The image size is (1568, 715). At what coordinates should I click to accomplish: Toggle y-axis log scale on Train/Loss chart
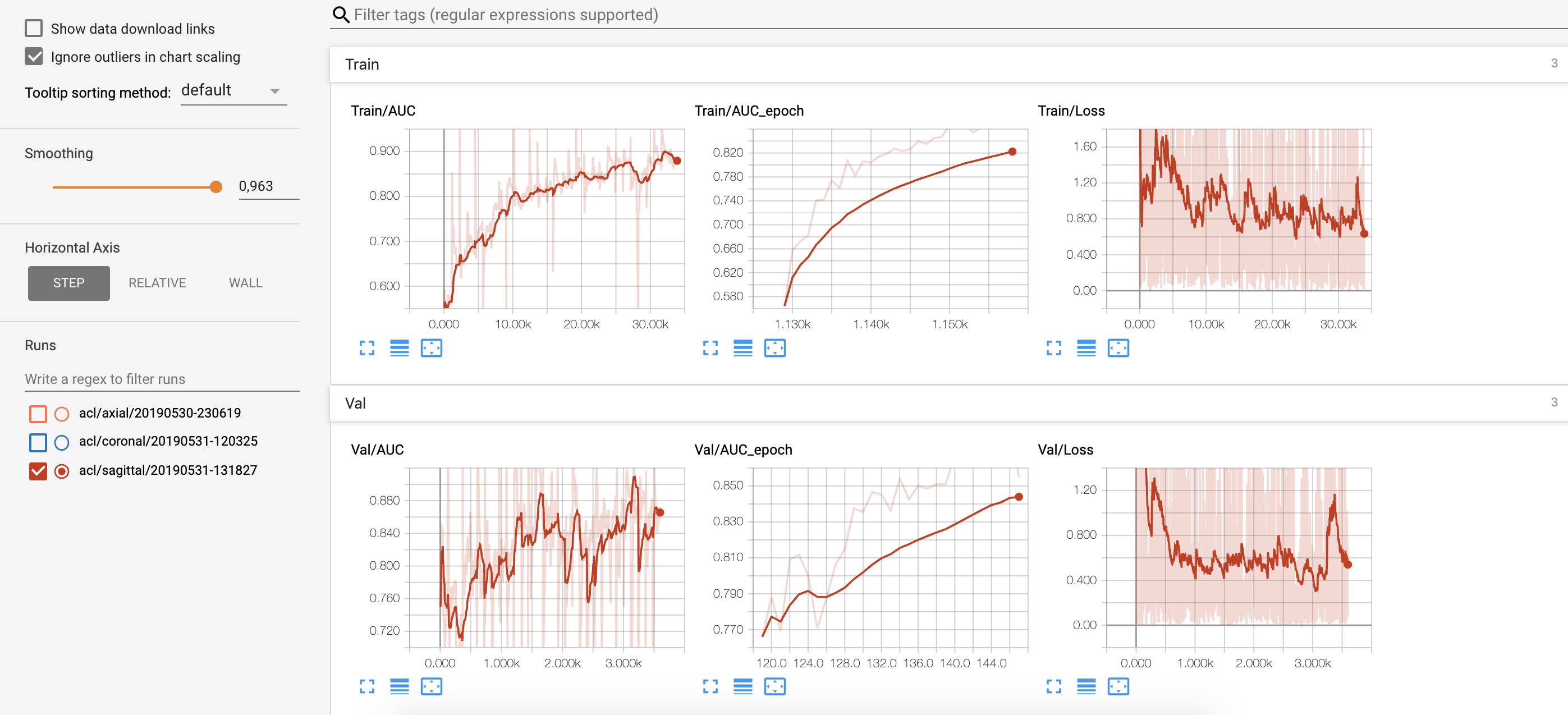pyautogui.click(x=1086, y=348)
